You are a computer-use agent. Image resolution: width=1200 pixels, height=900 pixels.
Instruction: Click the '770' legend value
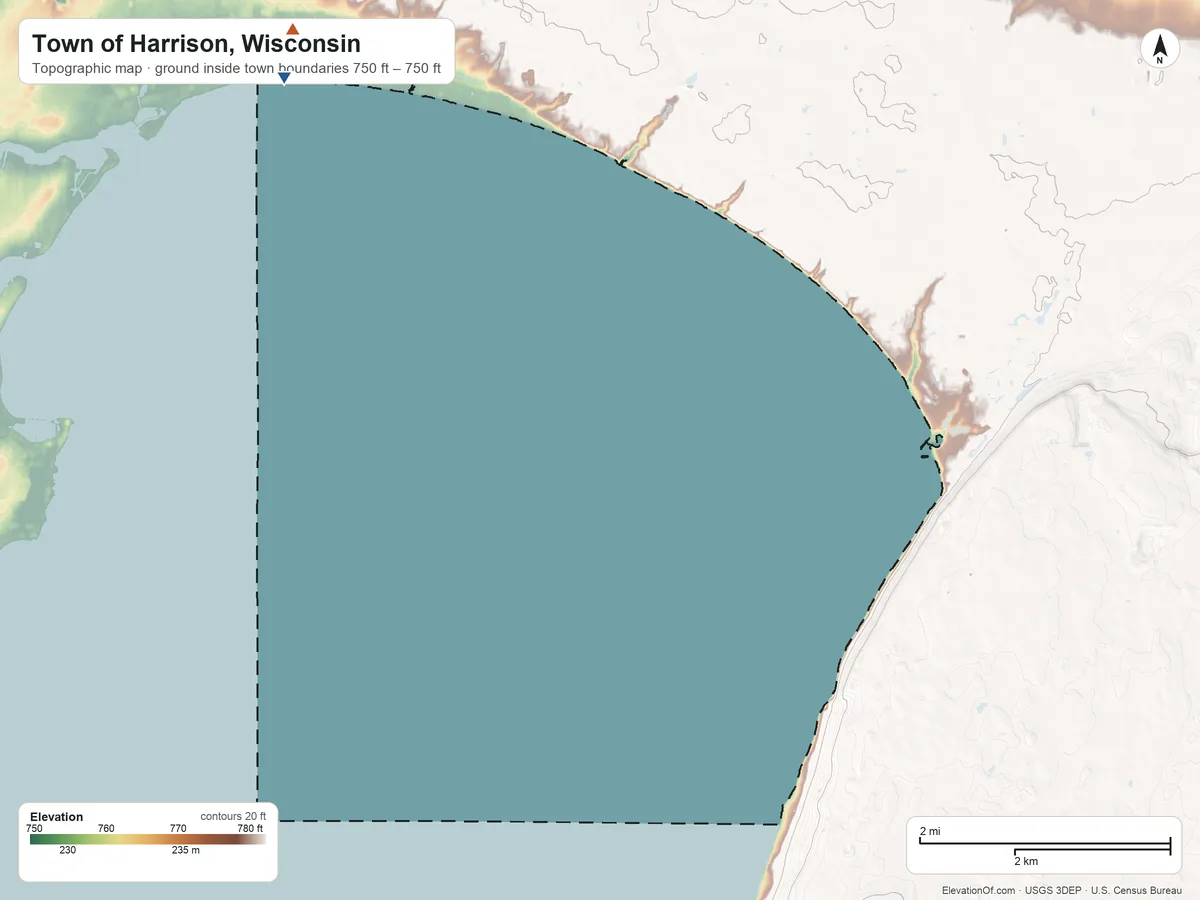[178, 828]
